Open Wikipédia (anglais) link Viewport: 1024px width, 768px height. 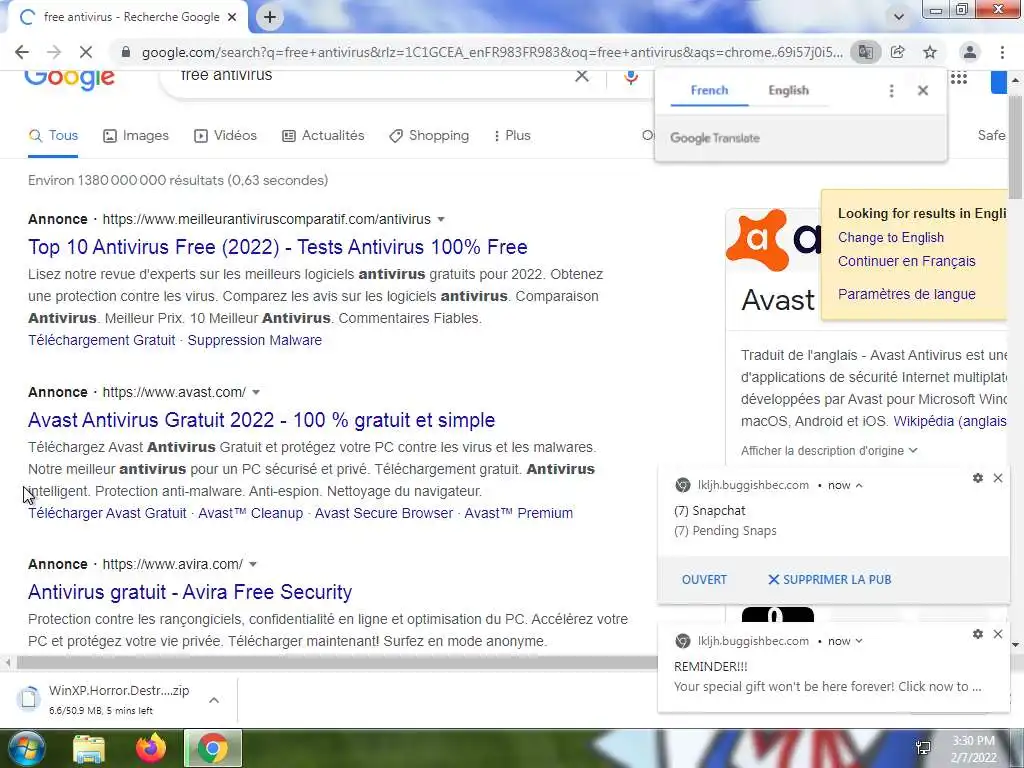point(950,421)
